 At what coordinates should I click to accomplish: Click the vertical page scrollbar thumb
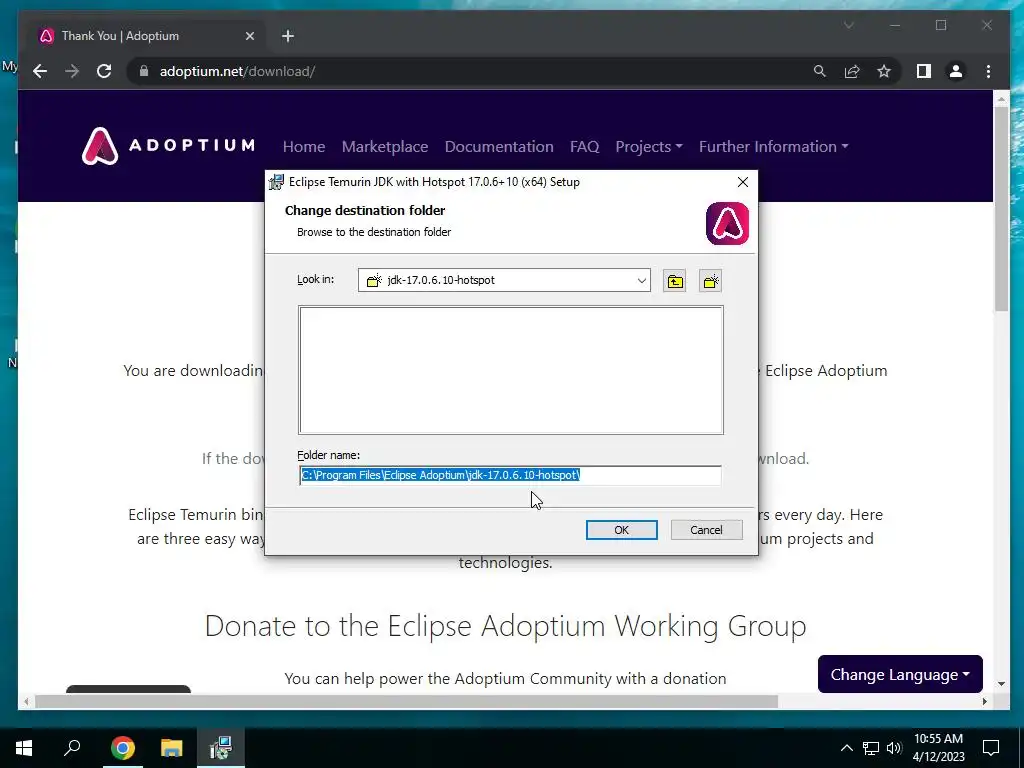(x=1001, y=208)
